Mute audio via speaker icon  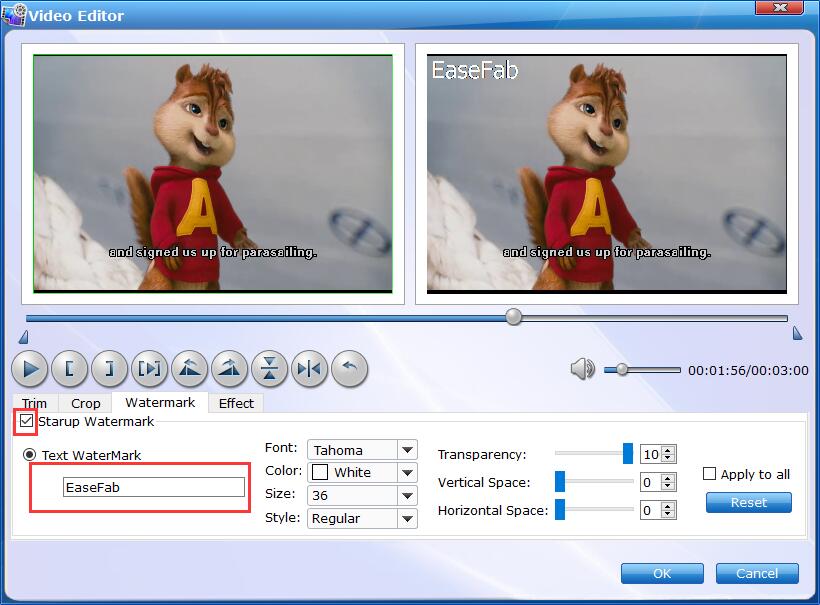pyautogui.click(x=583, y=369)
